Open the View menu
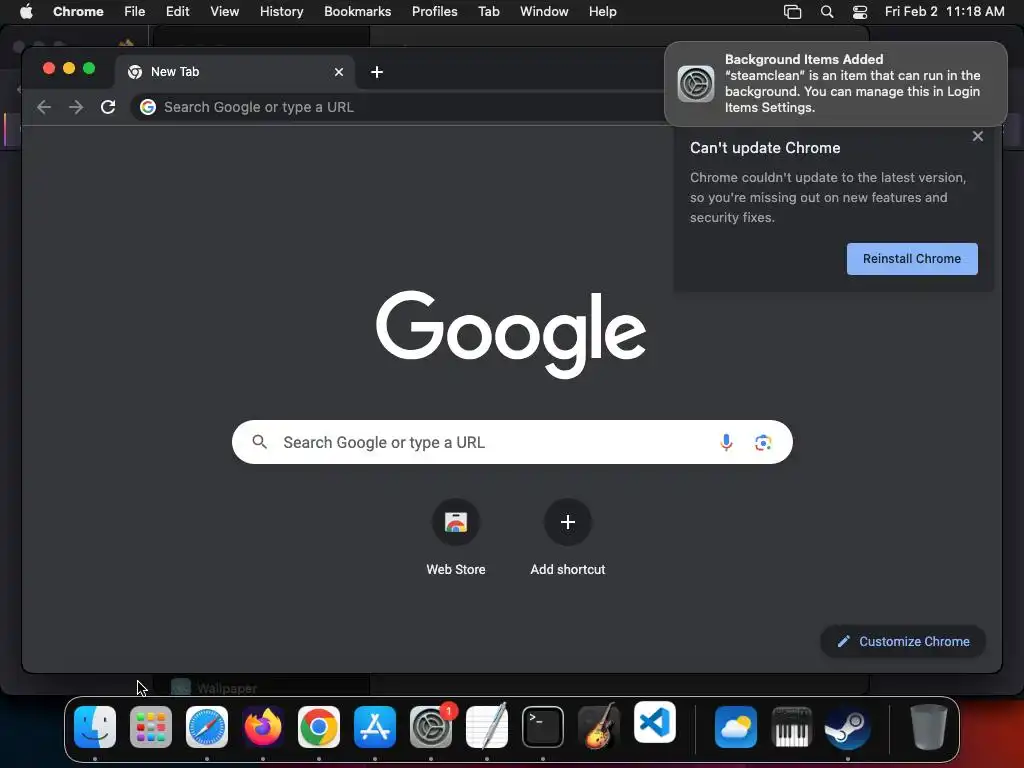The width and height of the screenshot is (1024, 768). pyautogui.click(x=224, y=11)
